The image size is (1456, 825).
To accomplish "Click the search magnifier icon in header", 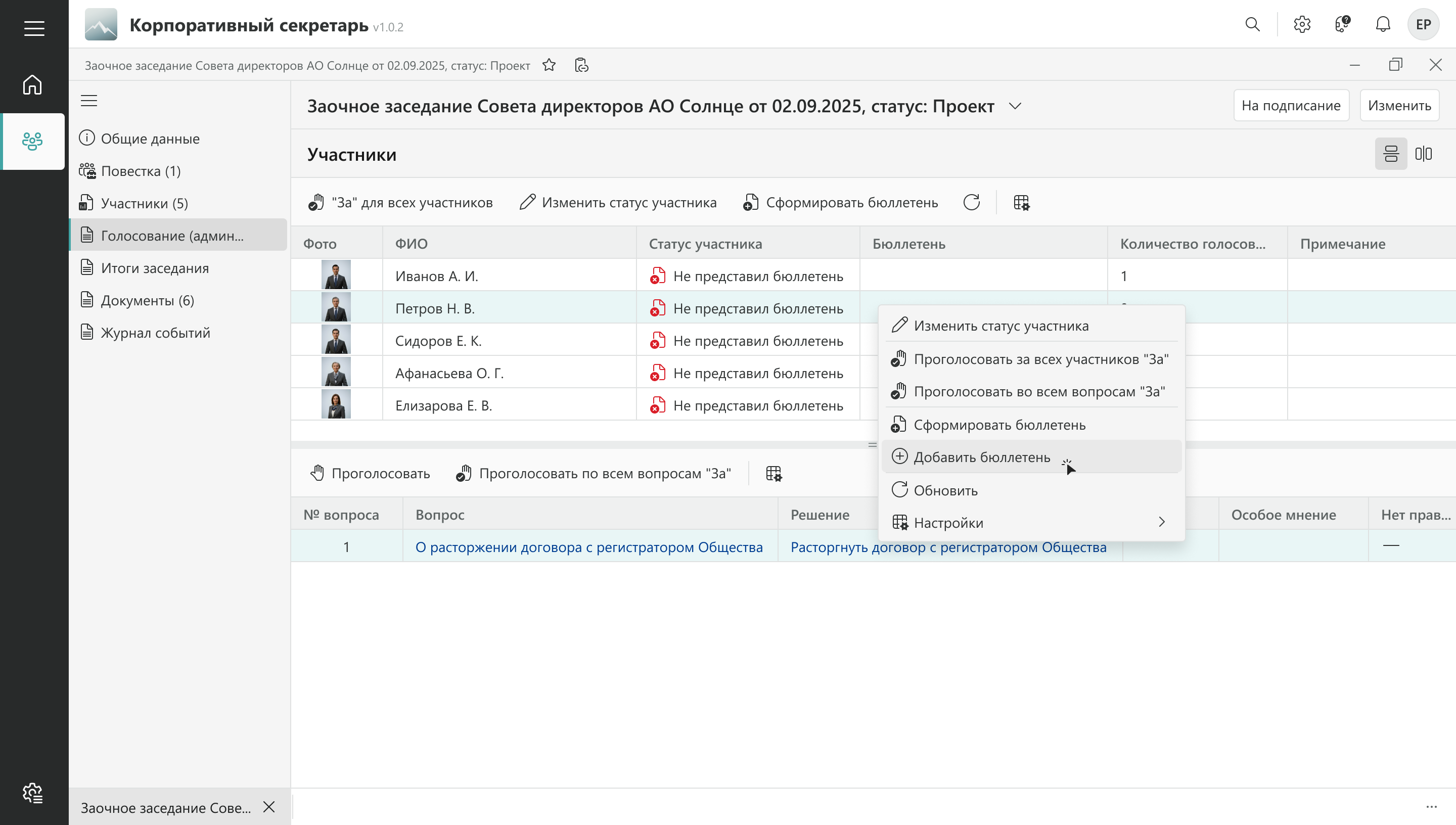I will 1252,24.
